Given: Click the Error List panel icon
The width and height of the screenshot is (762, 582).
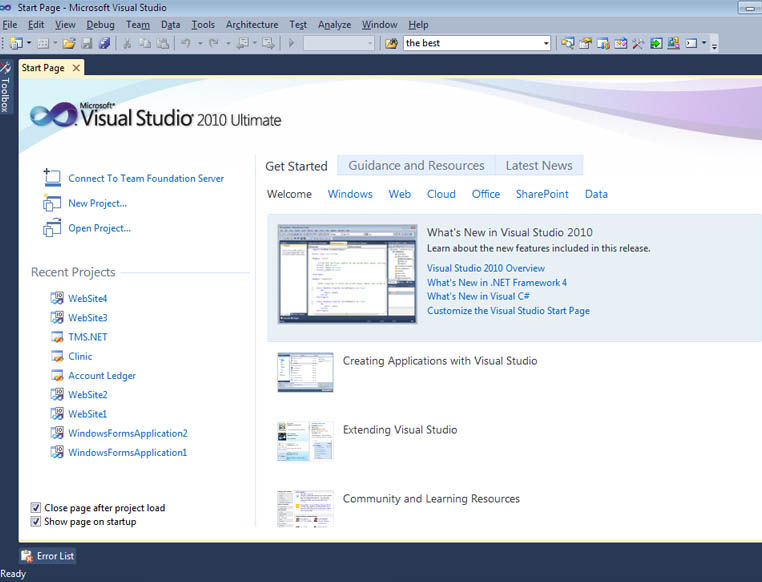Looking at the screenshot, I should point(27,556).
